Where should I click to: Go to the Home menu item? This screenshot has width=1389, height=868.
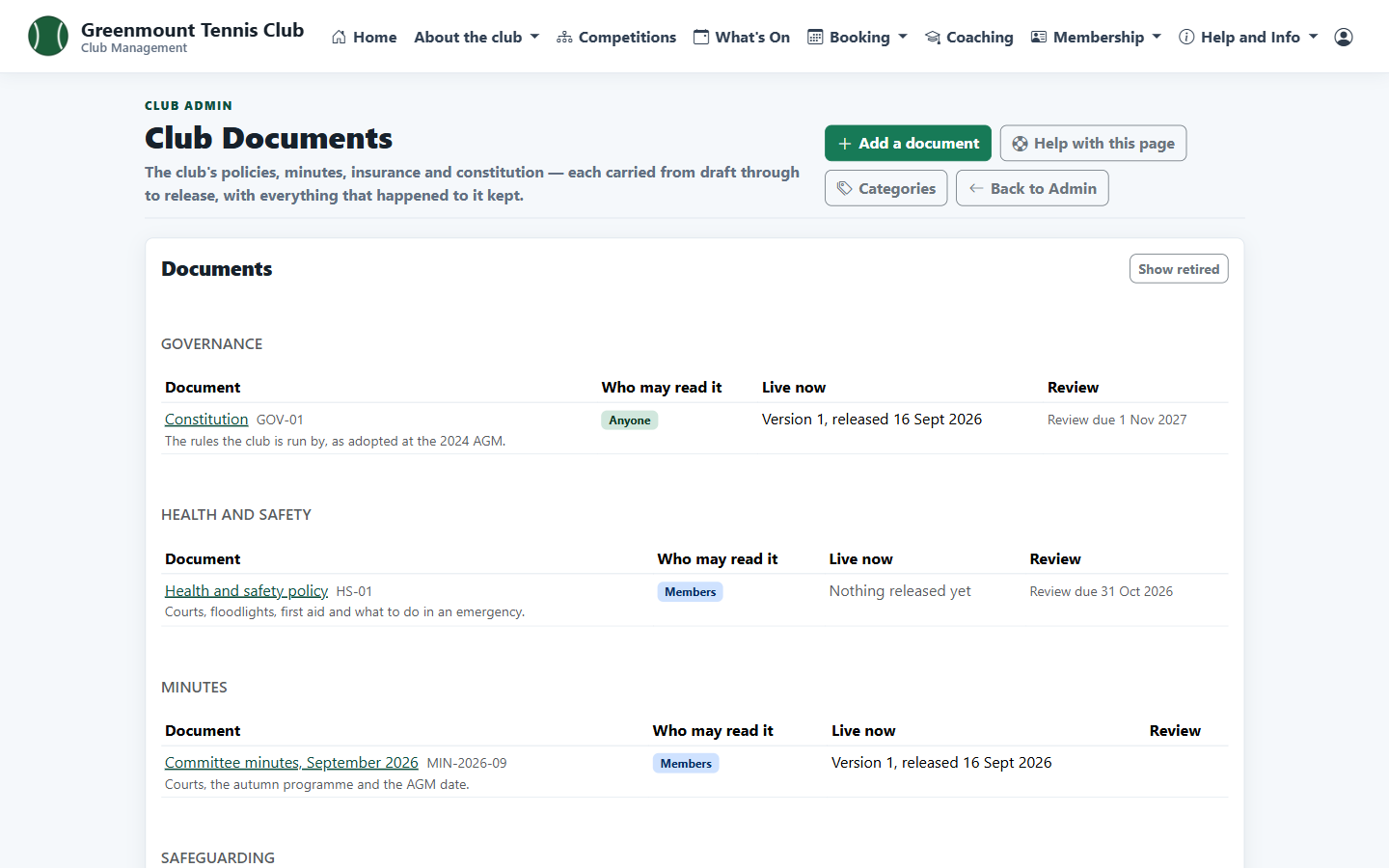364,37
